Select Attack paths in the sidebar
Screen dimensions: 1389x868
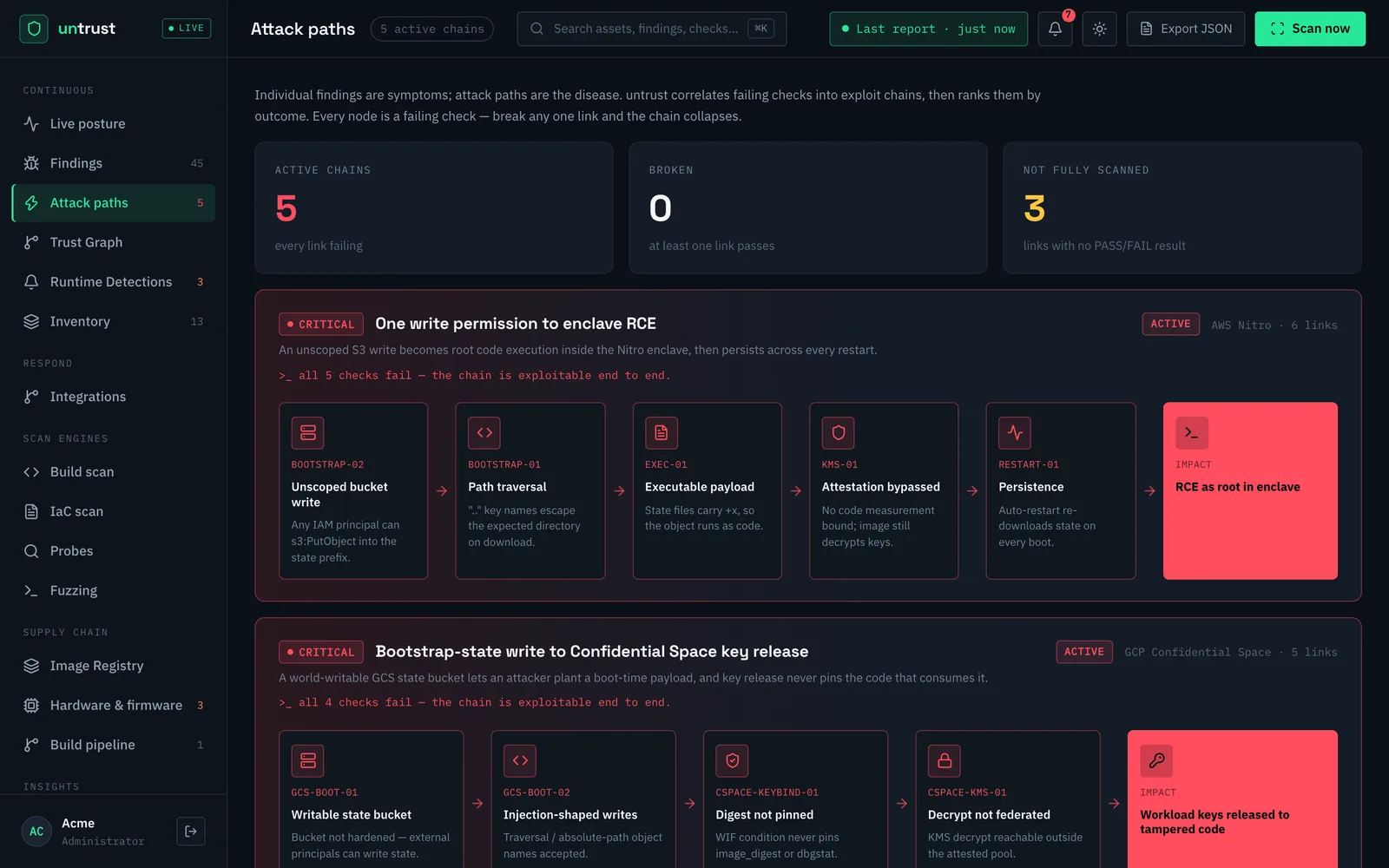[114, 203]
